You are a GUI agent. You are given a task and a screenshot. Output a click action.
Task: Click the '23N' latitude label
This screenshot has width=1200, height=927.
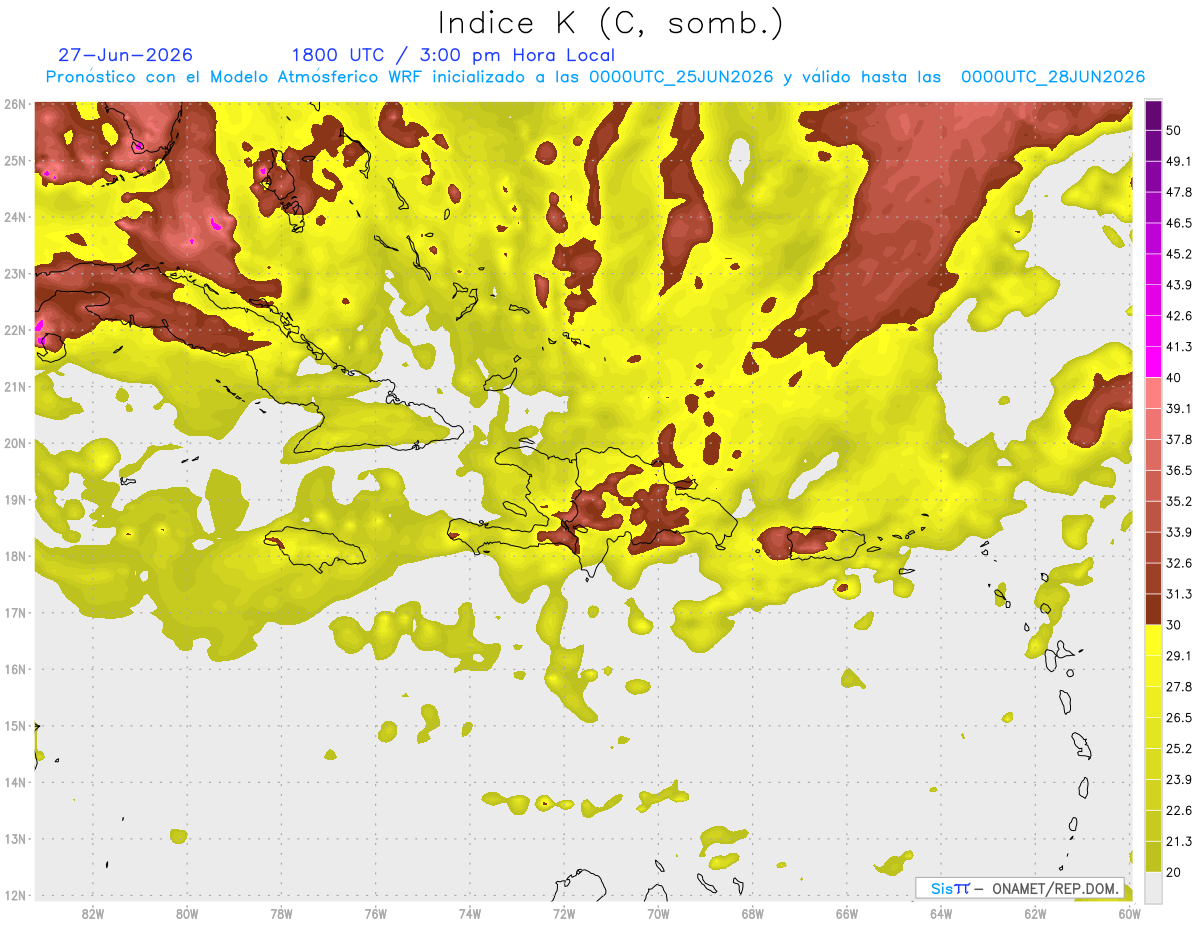pos(15,273)
